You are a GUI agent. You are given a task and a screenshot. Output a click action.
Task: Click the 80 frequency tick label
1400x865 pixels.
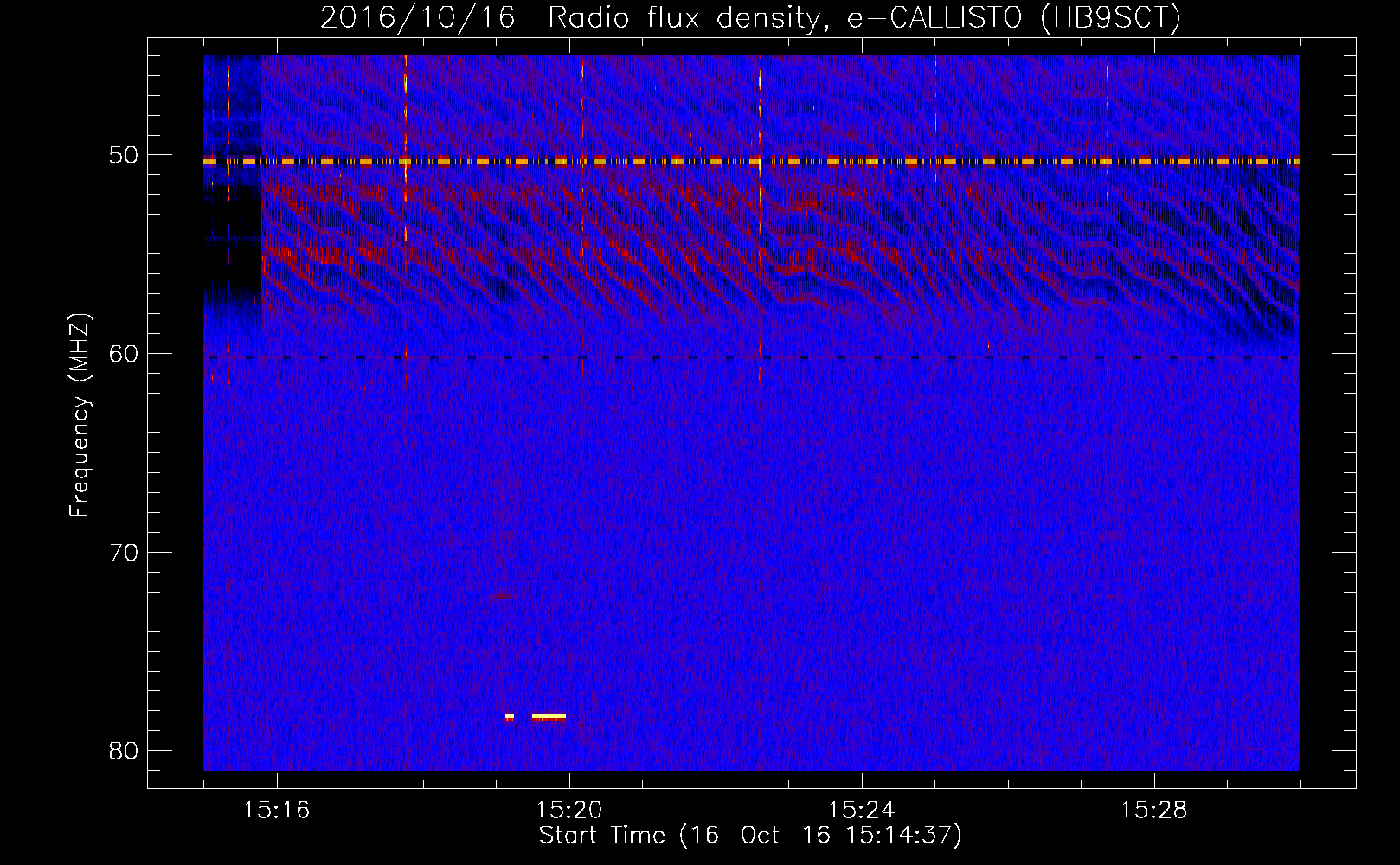125,750
